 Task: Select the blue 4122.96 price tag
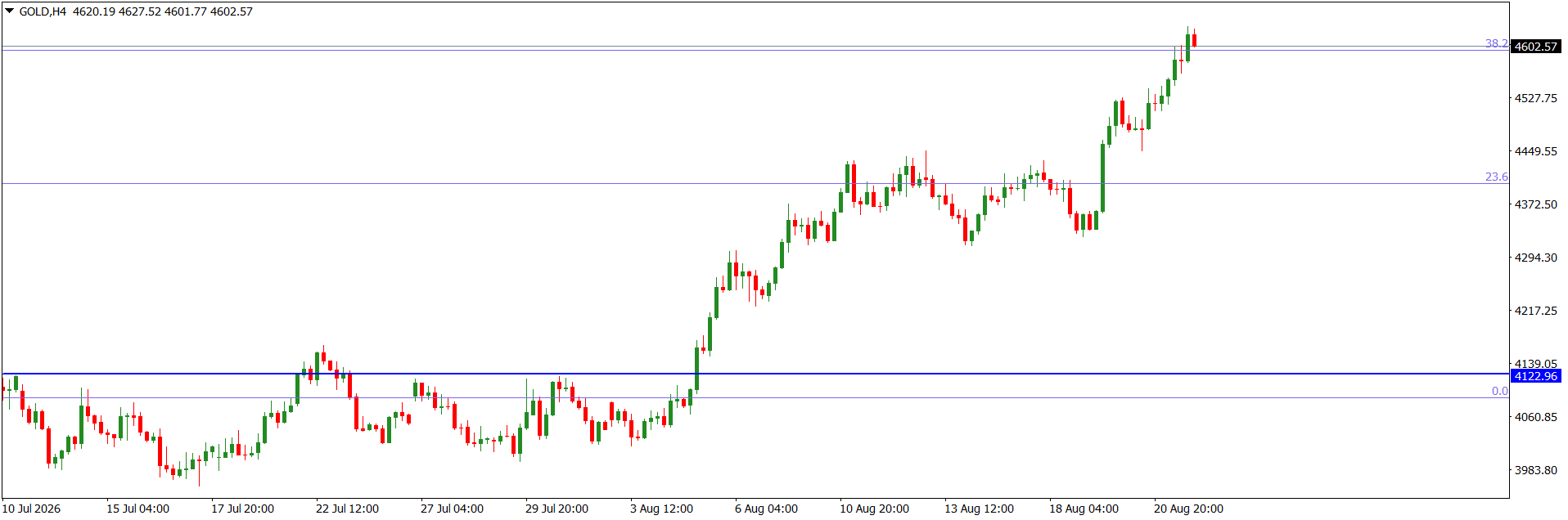[x=1536, y=376]
